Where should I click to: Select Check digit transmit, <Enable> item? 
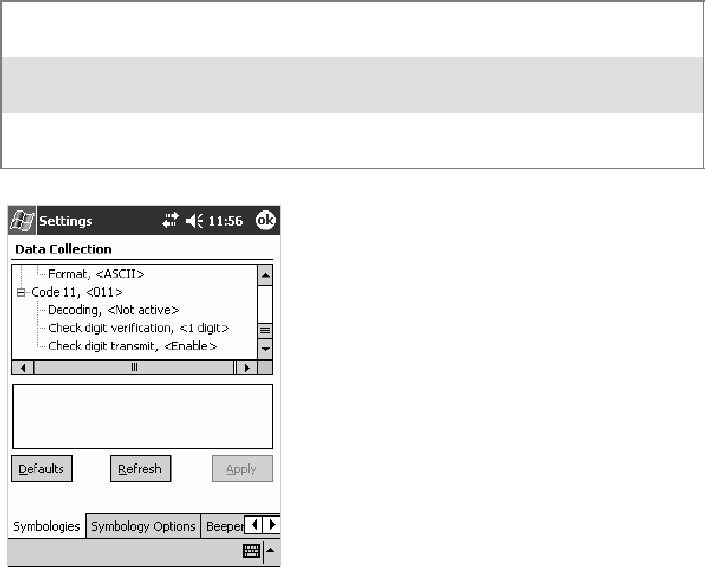coord(133,346)
